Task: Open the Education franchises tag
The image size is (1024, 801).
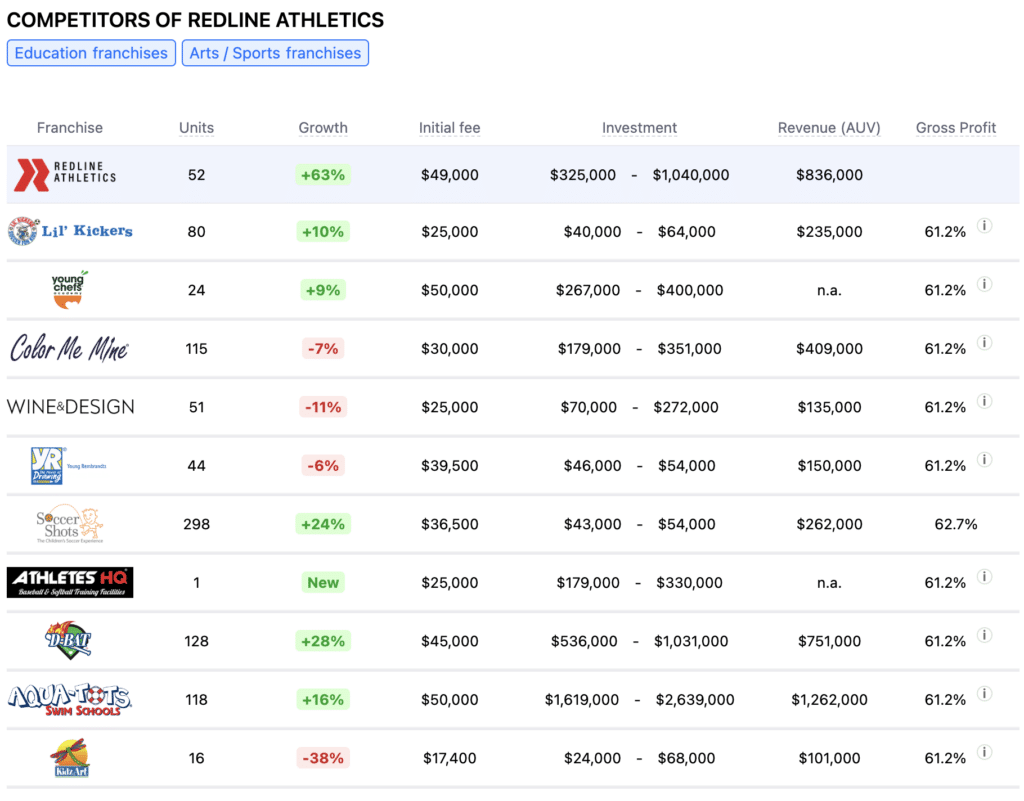Action: coord(91,53)
